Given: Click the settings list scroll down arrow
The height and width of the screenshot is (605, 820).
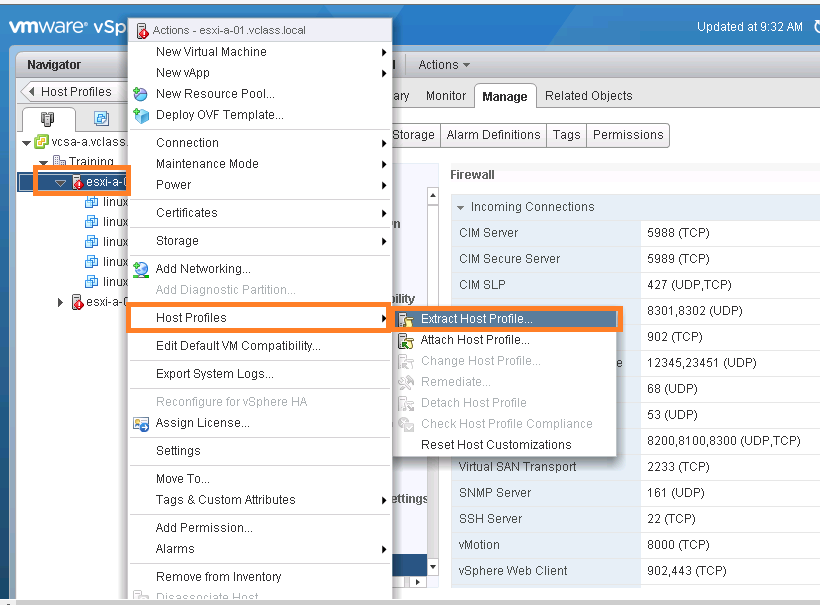Looking at the screenshot, I should pyautogui.click(x=432, y=567).
